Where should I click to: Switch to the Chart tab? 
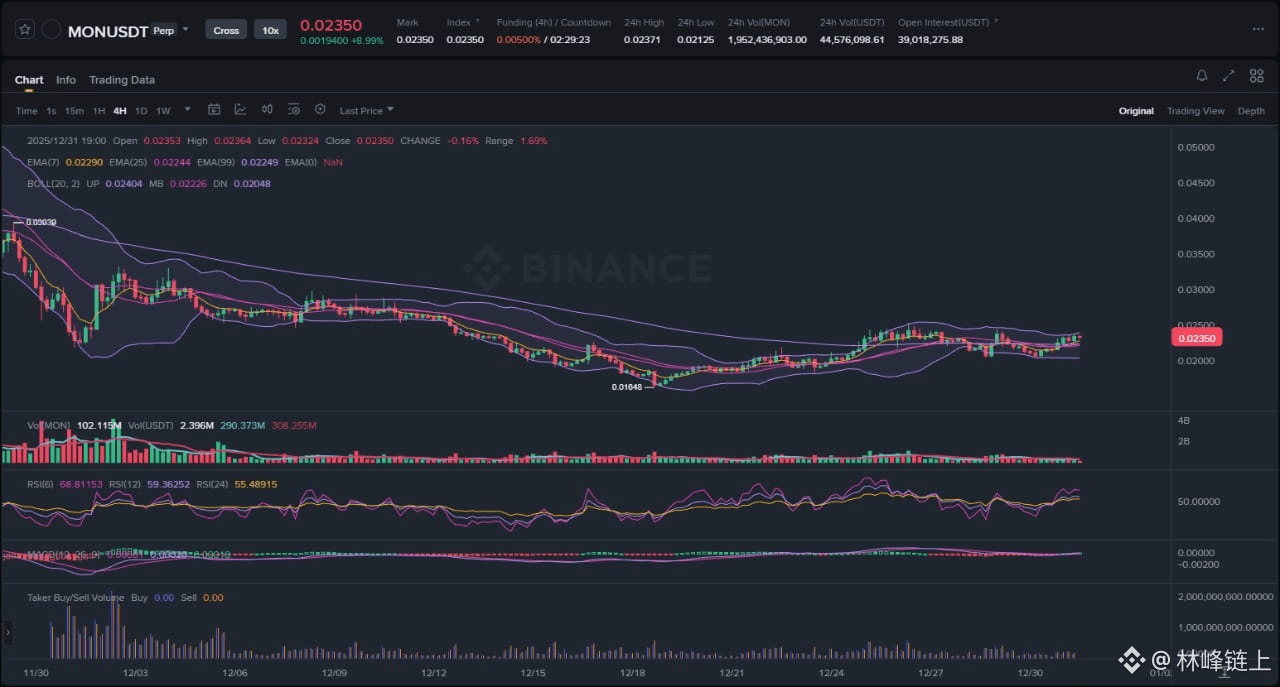point(29,80)
